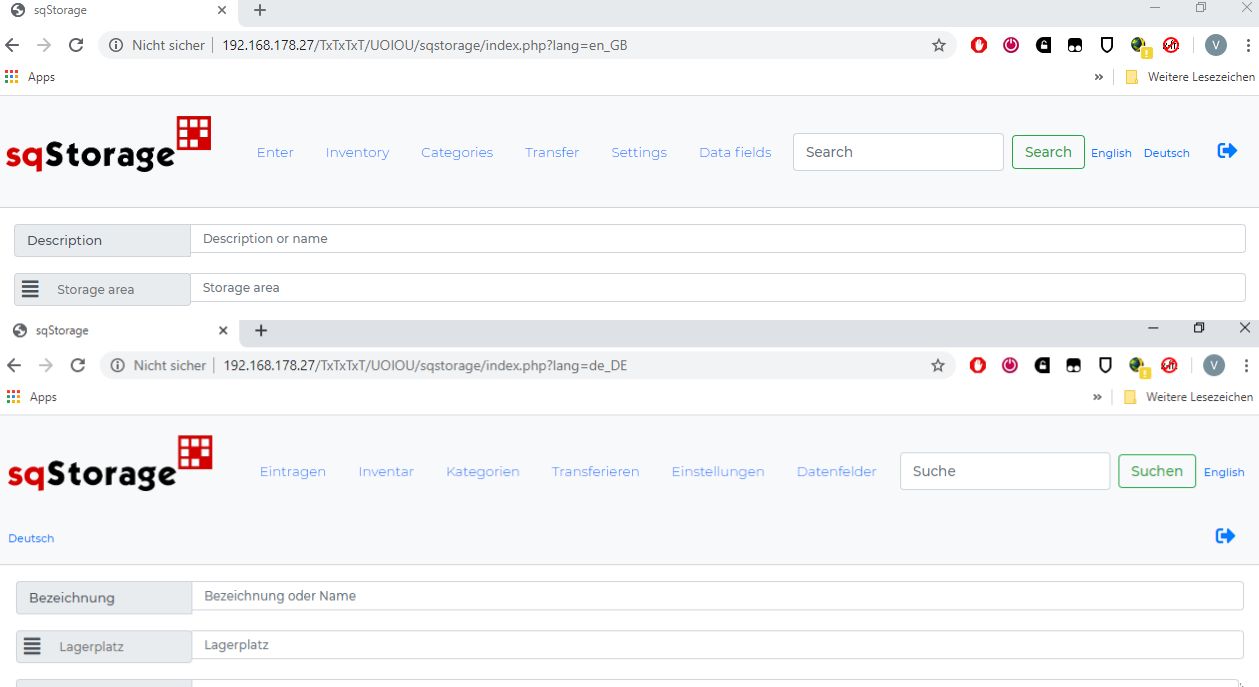Reload the de_DE page
The height and width of the screenshot is (687, 1259).
coord(77,366)
